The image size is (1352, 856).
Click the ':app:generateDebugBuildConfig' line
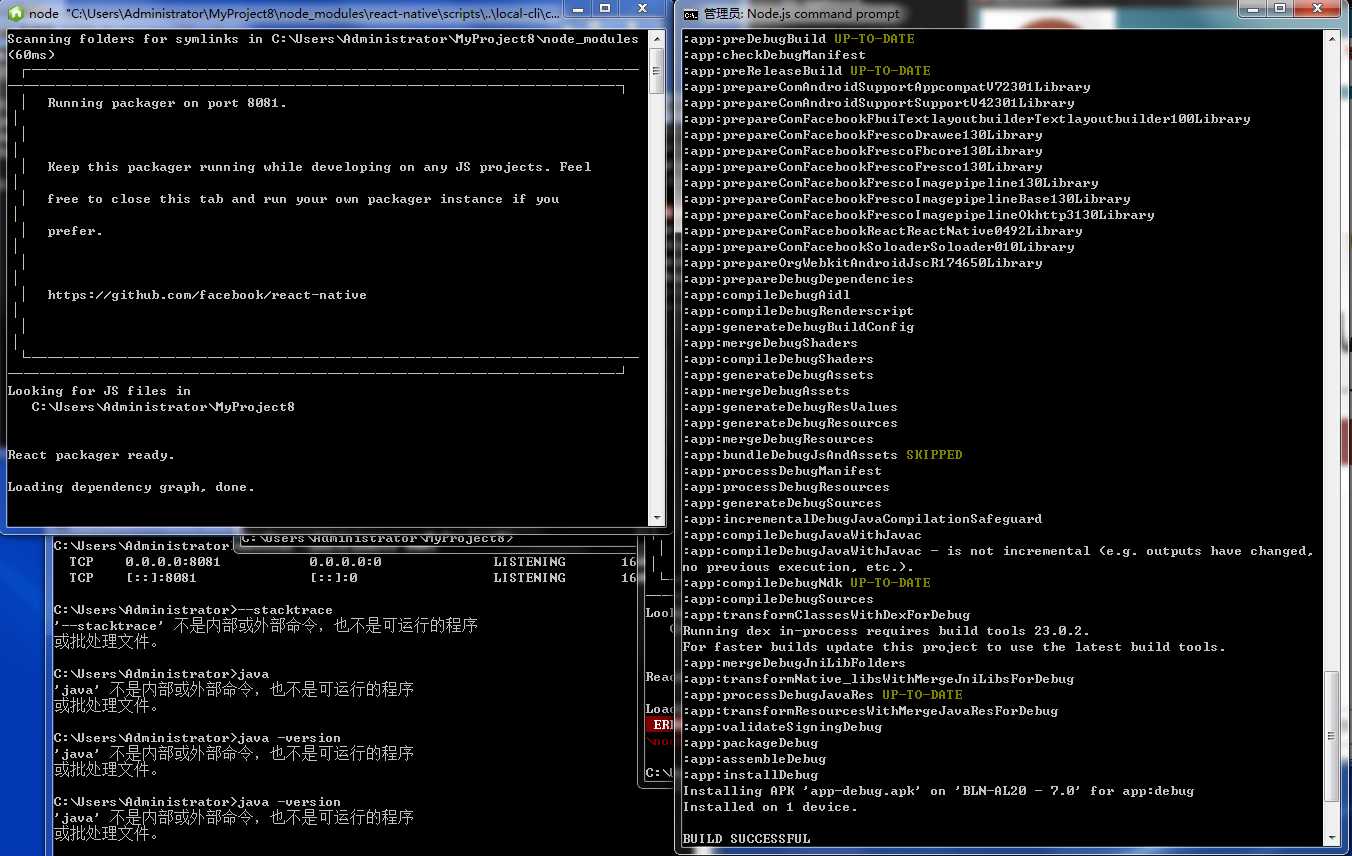pyautogui.click(x=798, y=327)
